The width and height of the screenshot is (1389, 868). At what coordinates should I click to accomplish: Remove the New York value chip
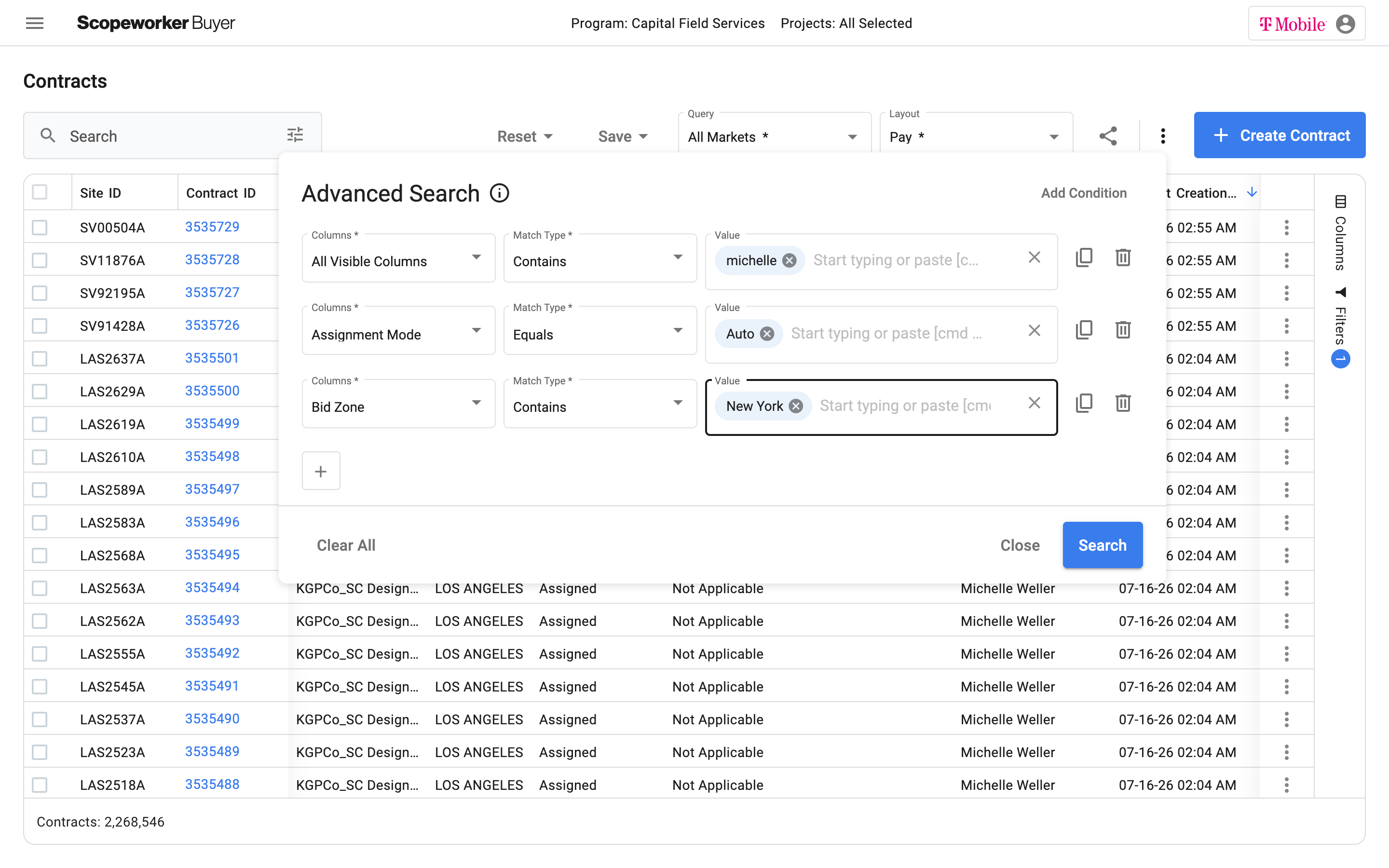pos(796,406)
